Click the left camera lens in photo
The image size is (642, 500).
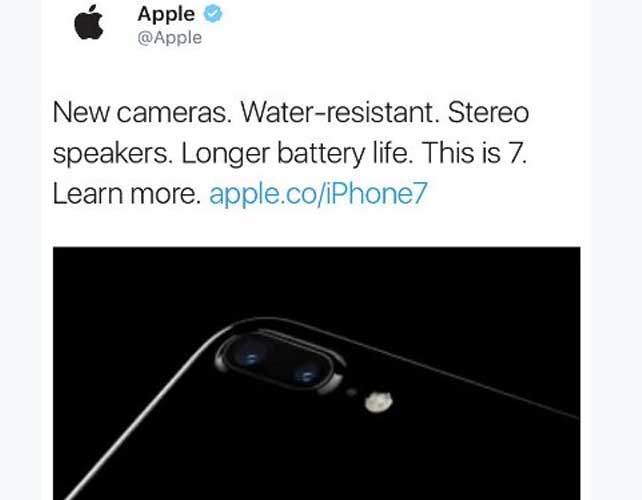coord(250,358)
